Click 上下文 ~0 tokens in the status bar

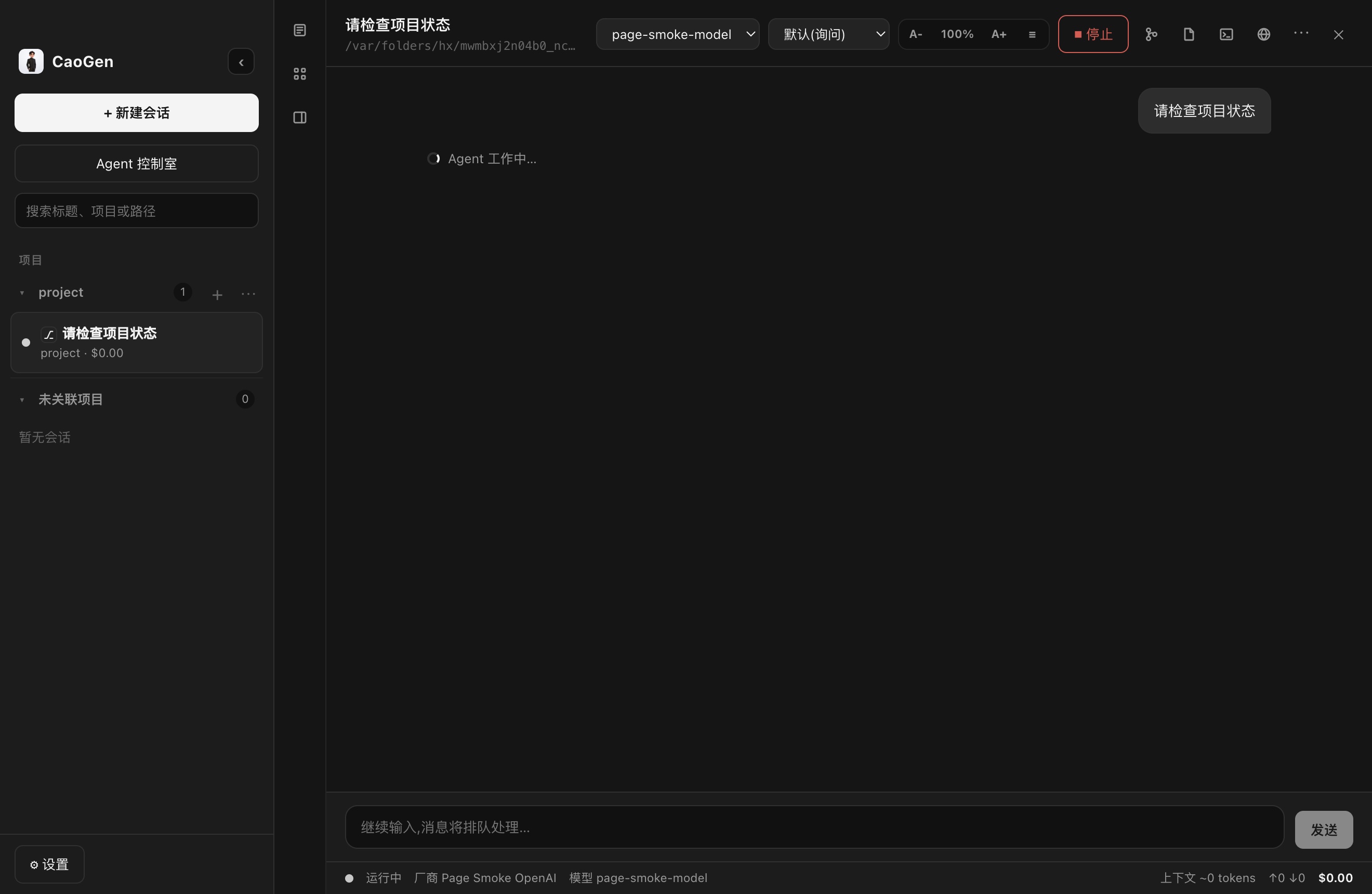tap(1208, 877)
